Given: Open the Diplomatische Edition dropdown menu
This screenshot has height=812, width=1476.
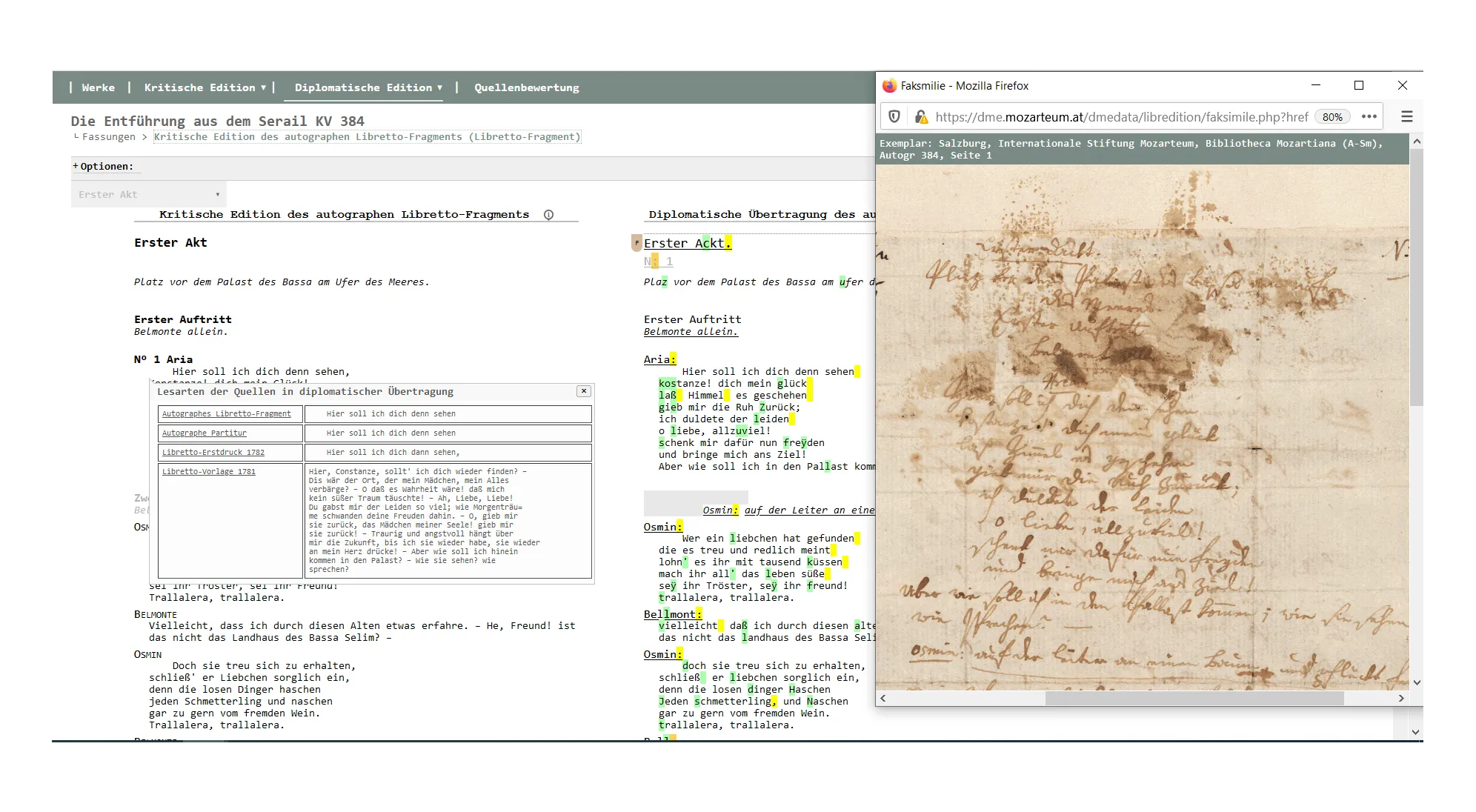Looking at the screenshot, I should (368, 87).
